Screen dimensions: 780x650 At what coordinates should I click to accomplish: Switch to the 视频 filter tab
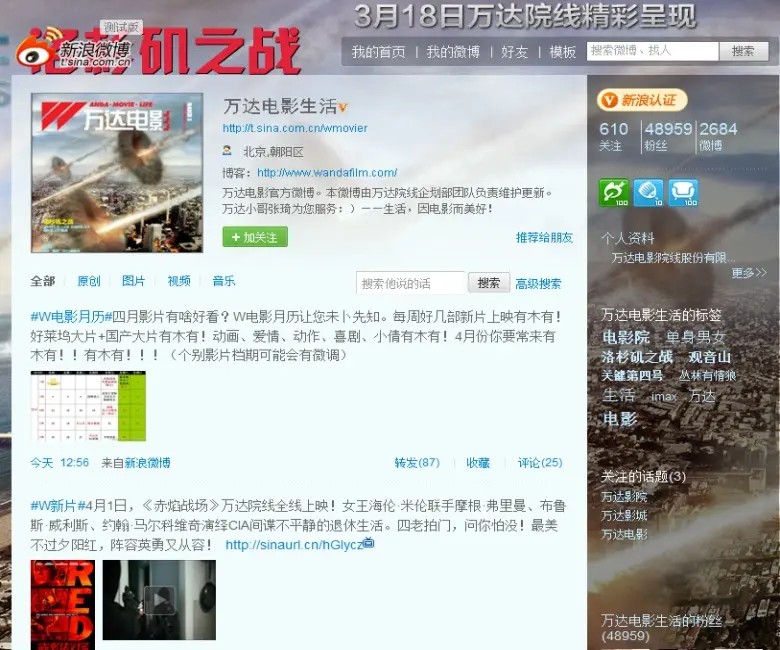point(179,281)
